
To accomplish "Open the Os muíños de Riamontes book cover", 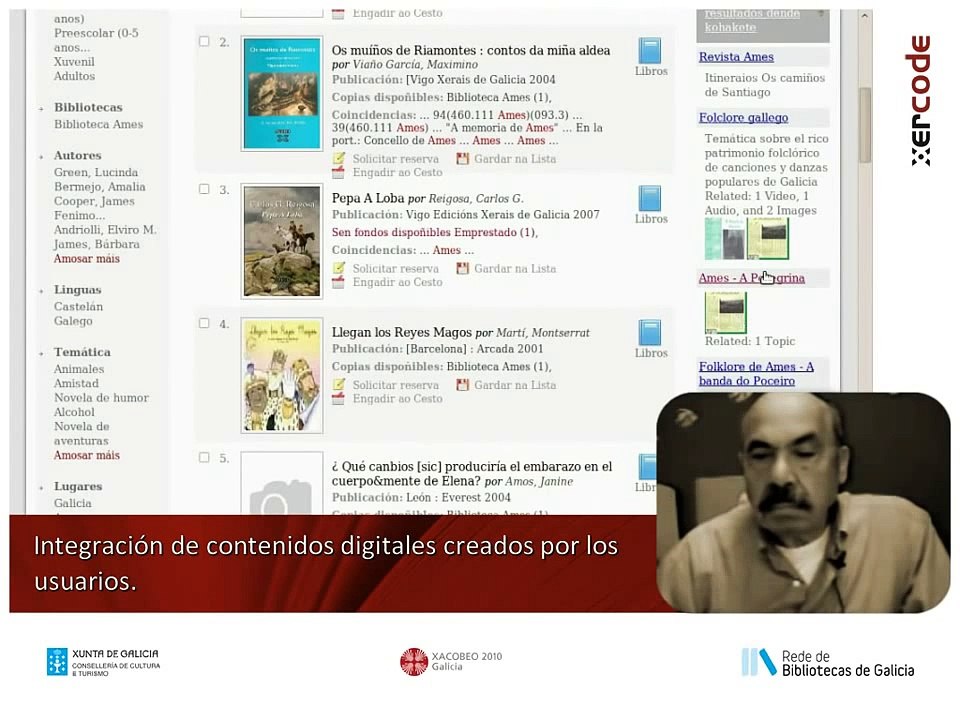I will click(x=282, y=94).
